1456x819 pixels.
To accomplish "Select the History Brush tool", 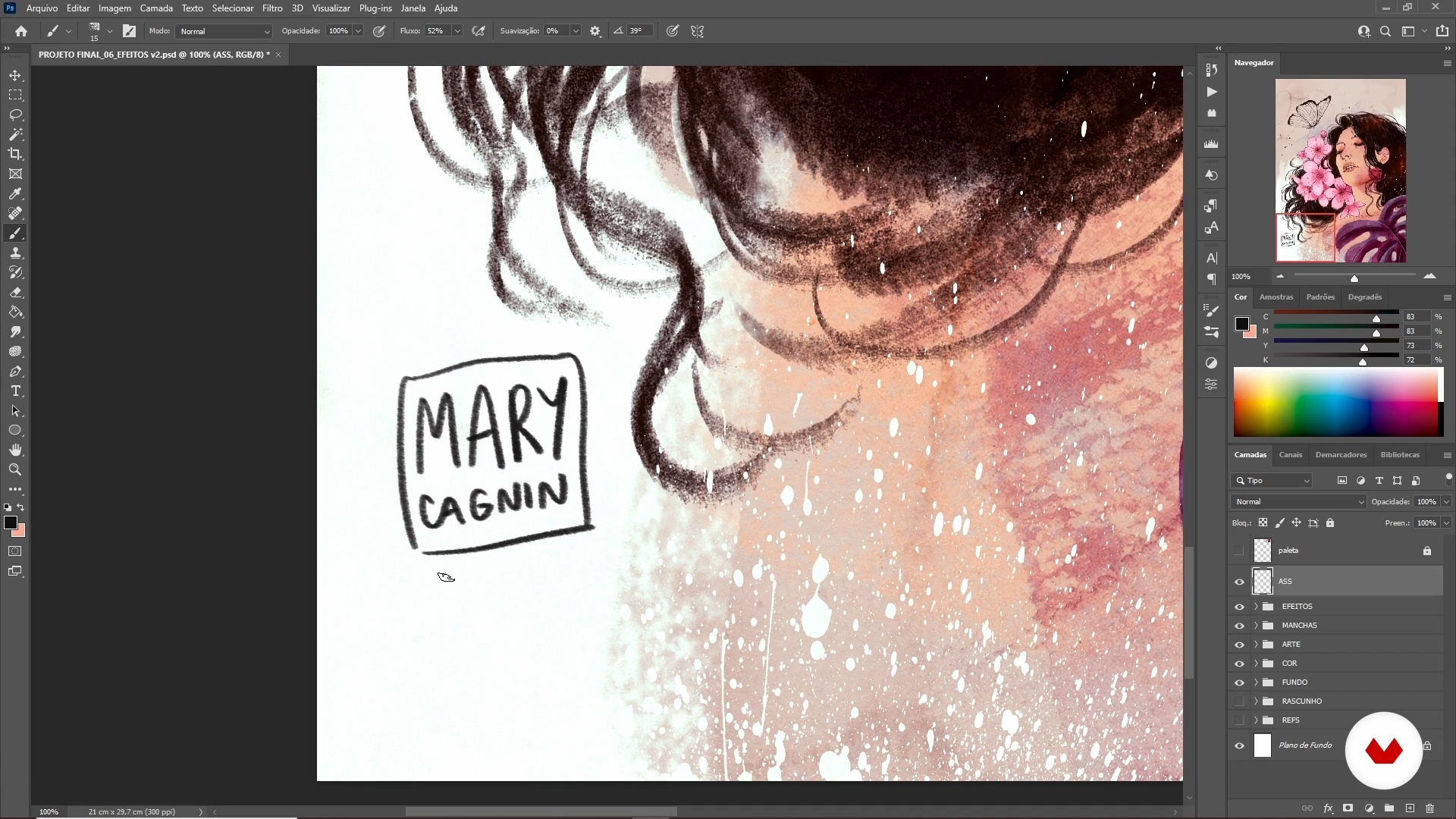I will click(x=15, y=273).
